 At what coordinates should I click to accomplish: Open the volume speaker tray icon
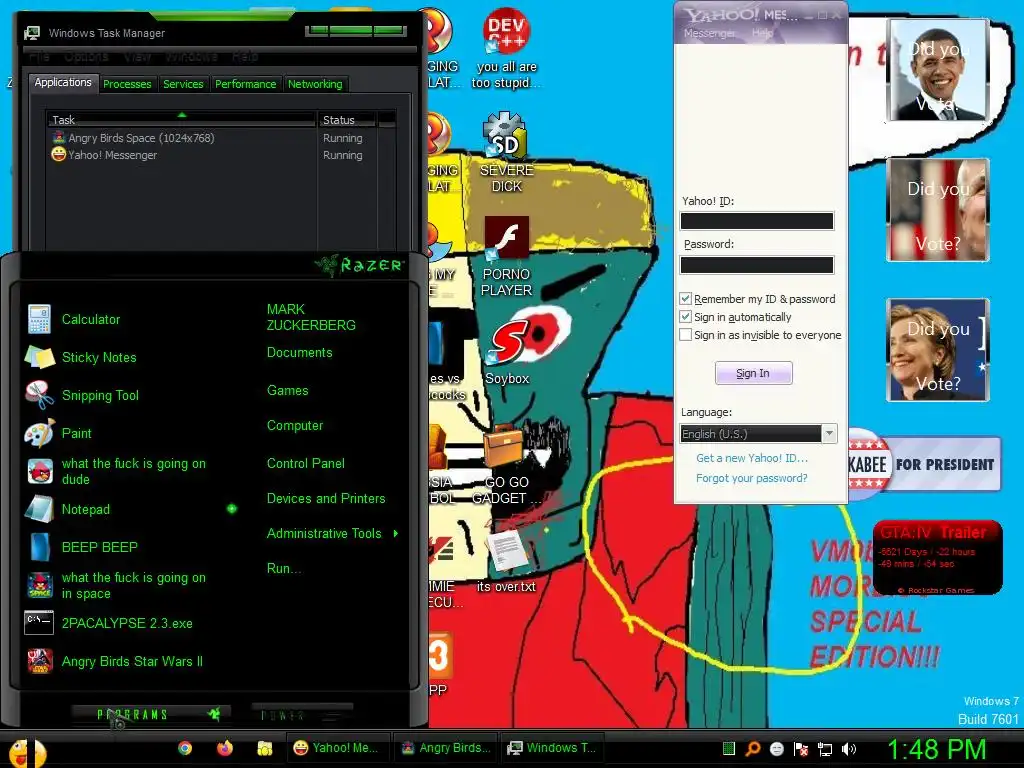(849, 749)
